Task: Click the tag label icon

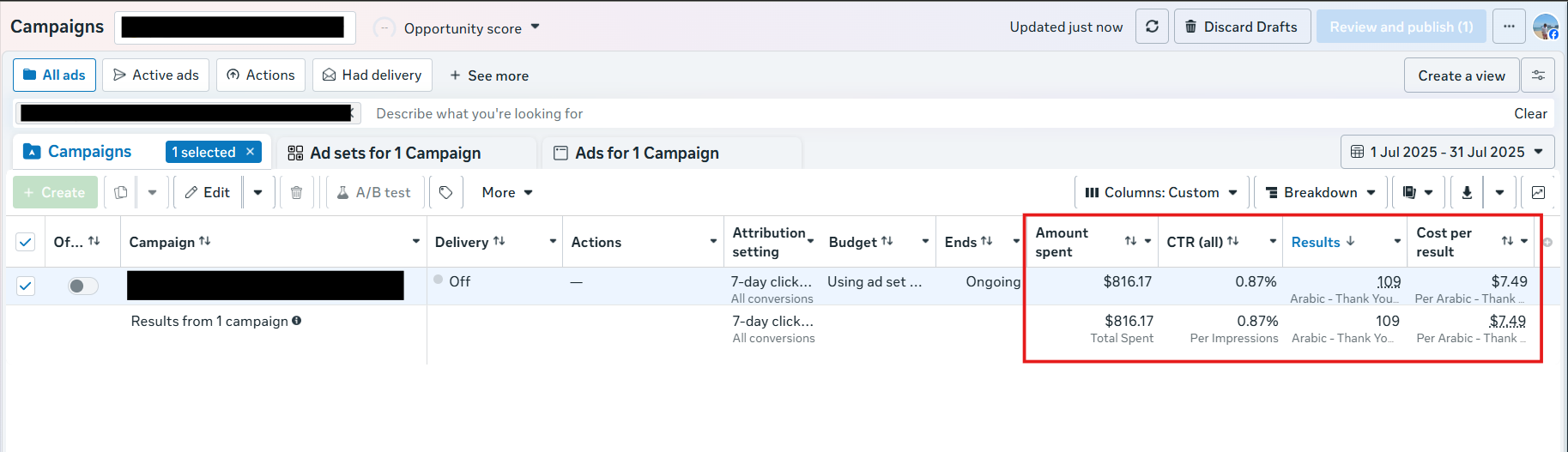Action: pos(446,192)
